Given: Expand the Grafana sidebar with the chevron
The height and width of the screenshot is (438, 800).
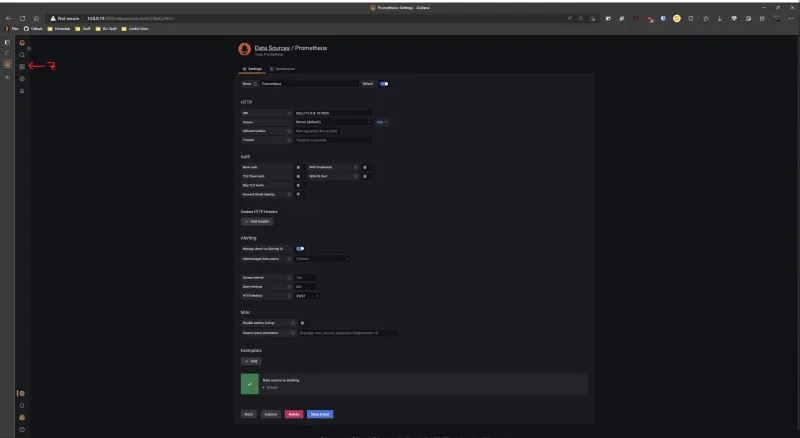Looking at the screenshot, I should (x=29, y=48).
